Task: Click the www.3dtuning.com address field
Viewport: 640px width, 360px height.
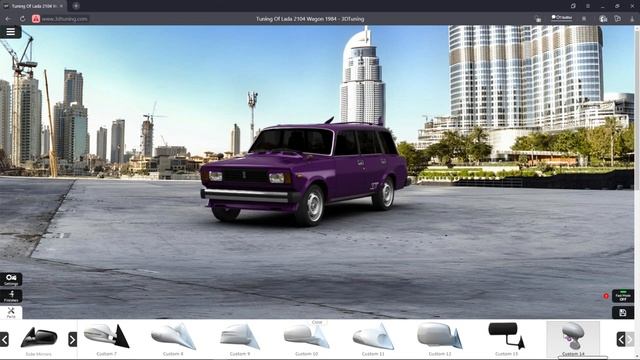Action: coord(64,19)
